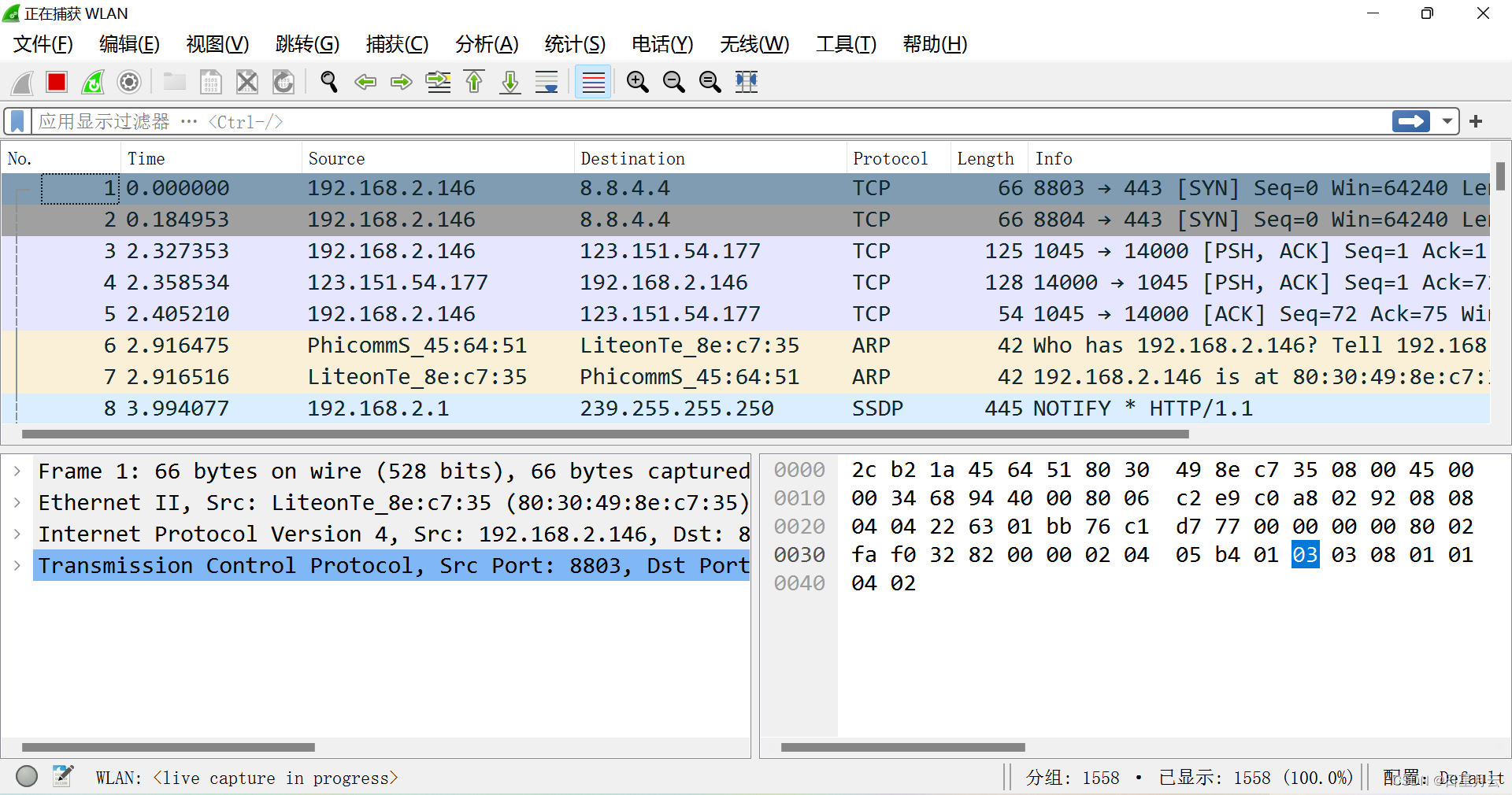The image size is (1512, 795).
Task: Select ARP packet 6 from PhicommS_45:64:51
Action: click(746, 346)
